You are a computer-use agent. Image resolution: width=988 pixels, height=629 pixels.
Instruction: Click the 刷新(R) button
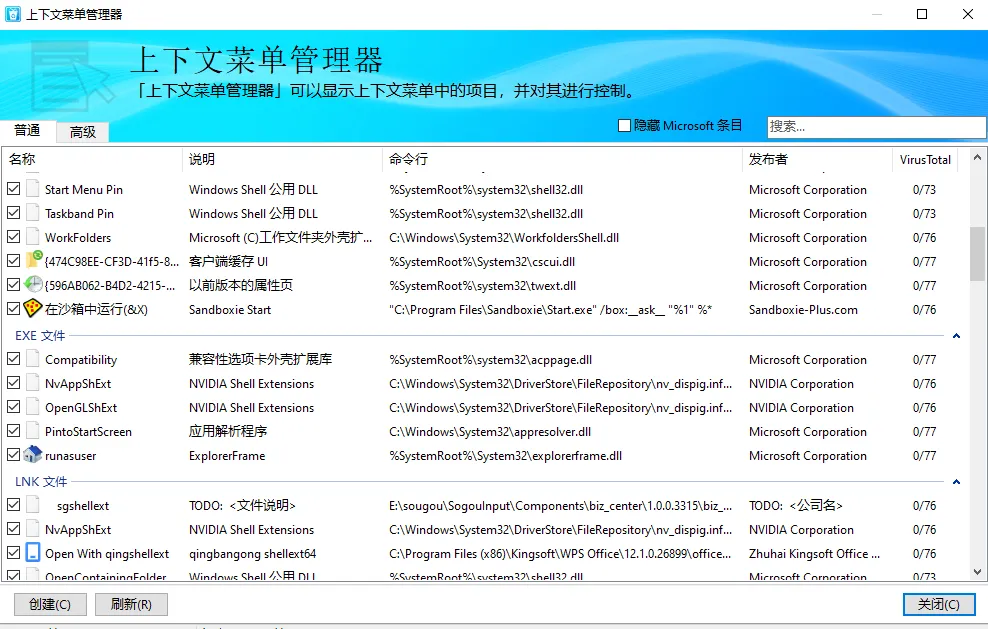[x=131, y=604]
